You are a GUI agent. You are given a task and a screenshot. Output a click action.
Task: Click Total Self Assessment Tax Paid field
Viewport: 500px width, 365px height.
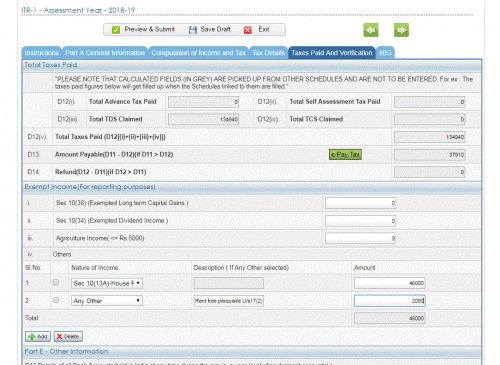point(429,102)
